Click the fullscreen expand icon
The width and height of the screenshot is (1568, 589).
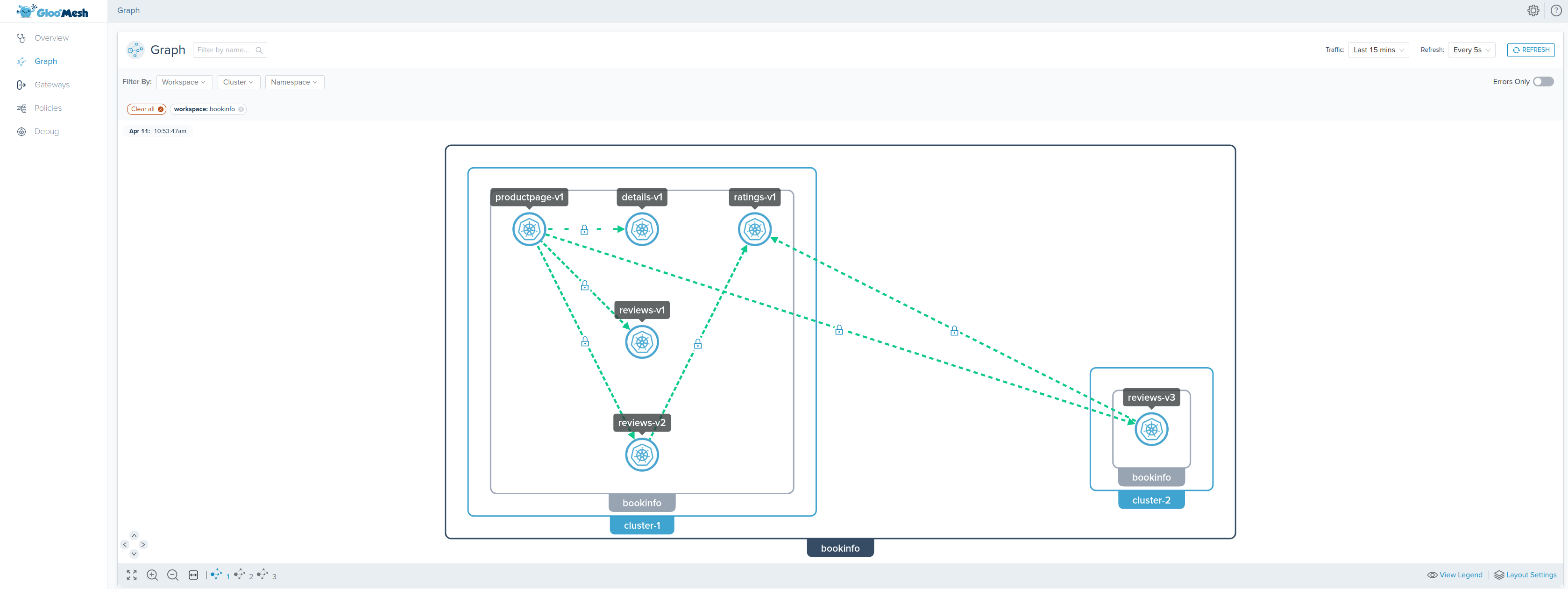pos(131,575)
